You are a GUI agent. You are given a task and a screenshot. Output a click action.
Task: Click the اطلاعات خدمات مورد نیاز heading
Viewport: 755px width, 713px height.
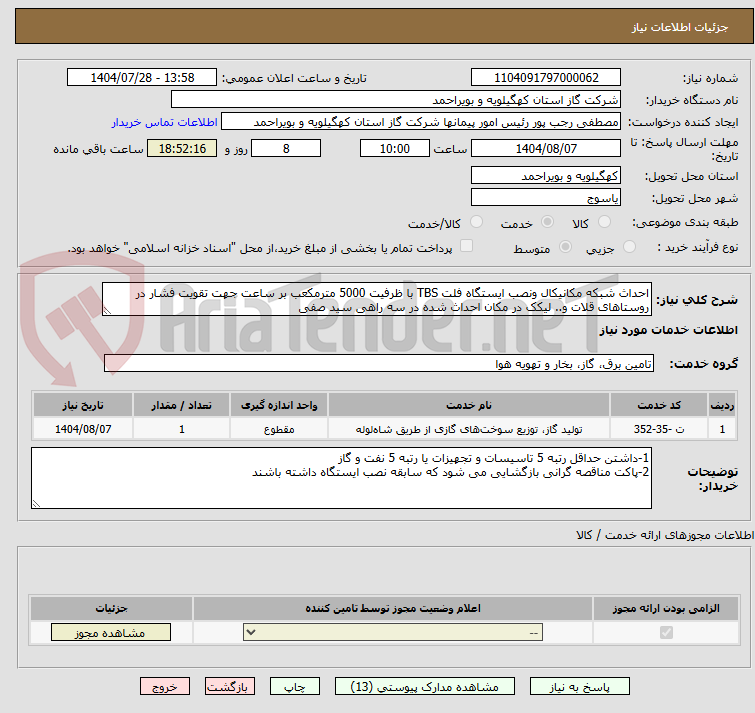tap(668, 330)
